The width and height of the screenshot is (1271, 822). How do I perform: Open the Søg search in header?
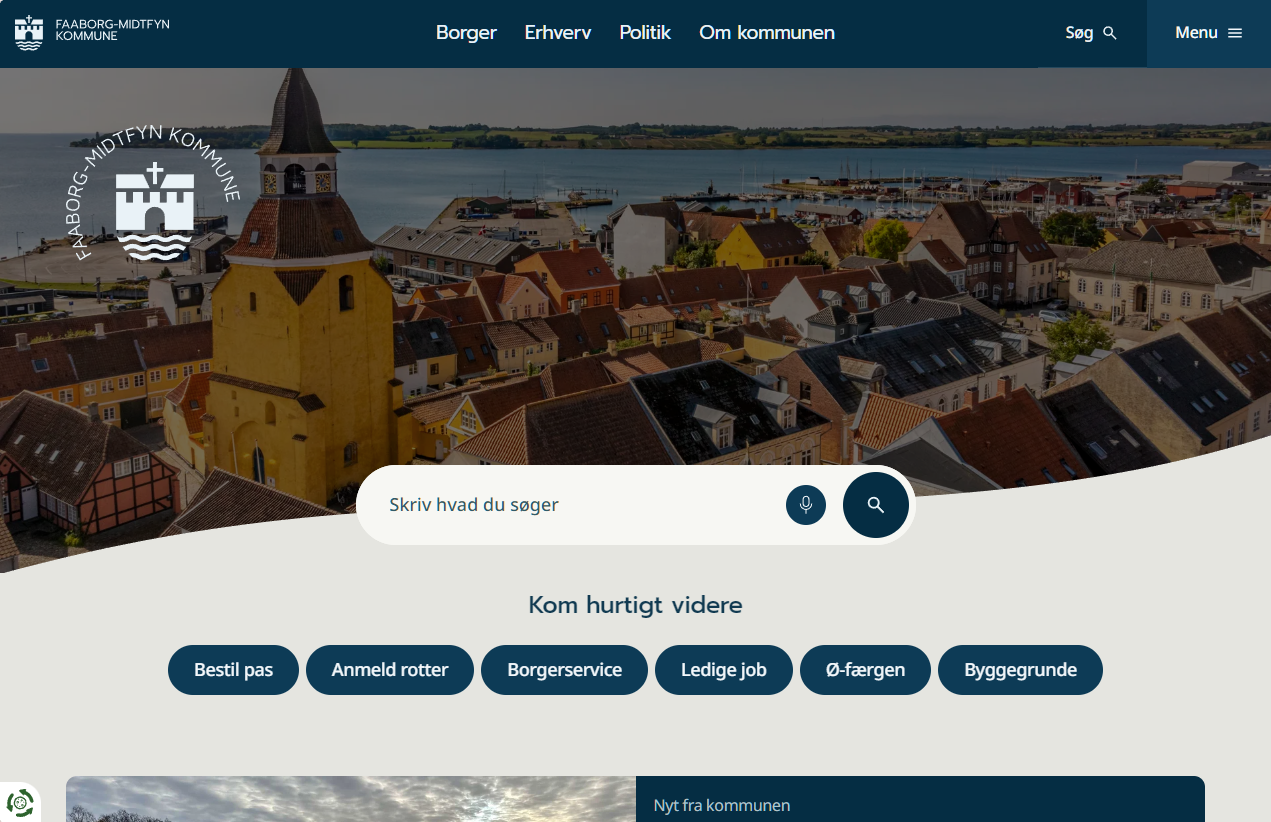click(x=1090, y=33)
